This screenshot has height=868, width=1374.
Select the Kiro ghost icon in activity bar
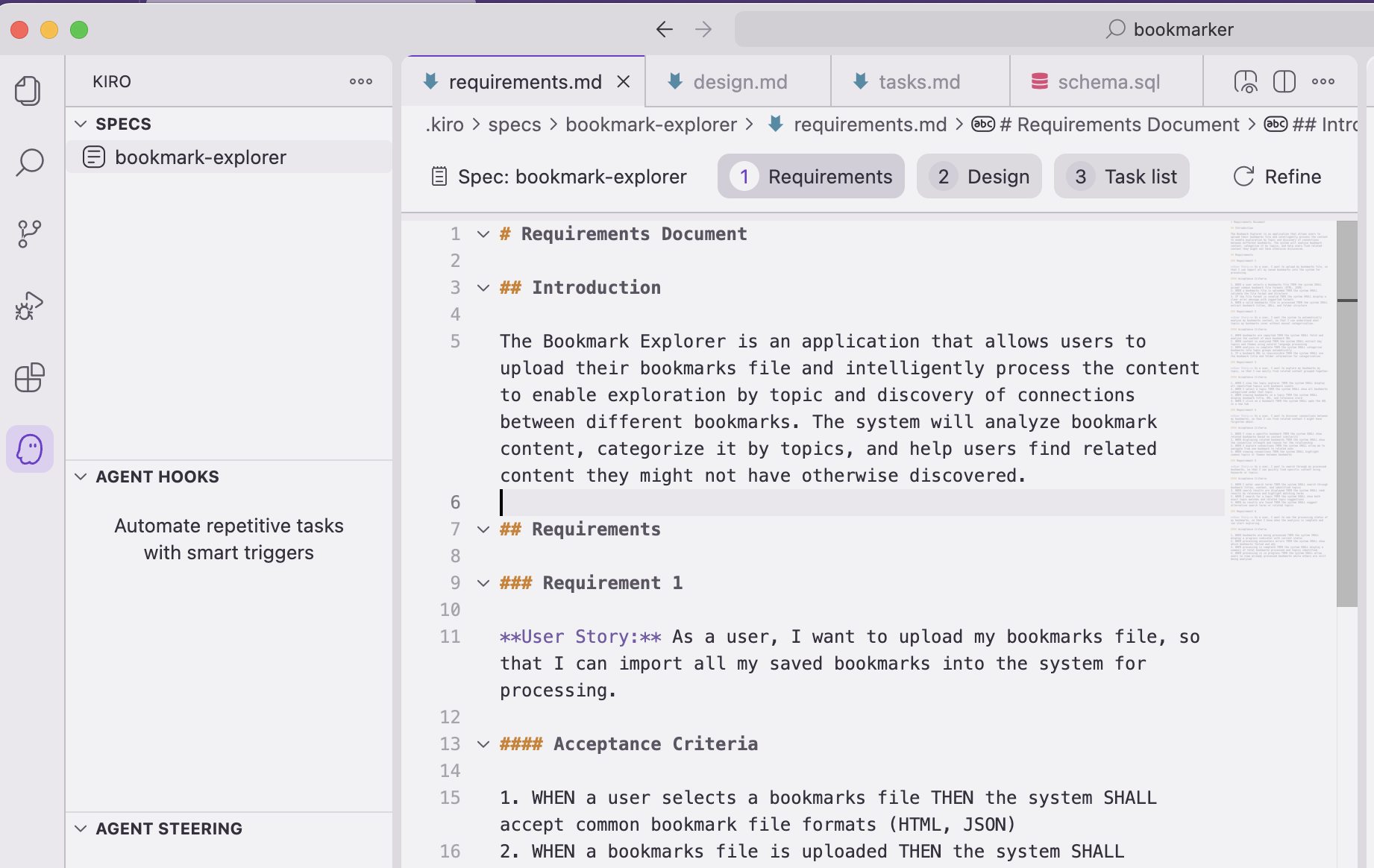click(30, 449)
